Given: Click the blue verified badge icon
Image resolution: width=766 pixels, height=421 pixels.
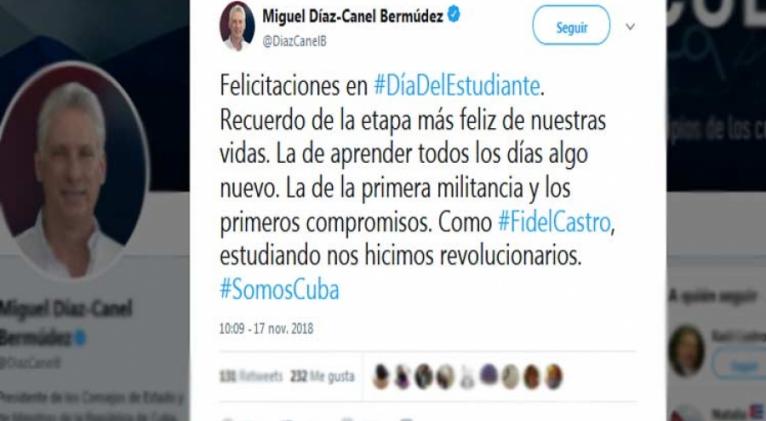Looking at the screenshot, I should [454, 15].
